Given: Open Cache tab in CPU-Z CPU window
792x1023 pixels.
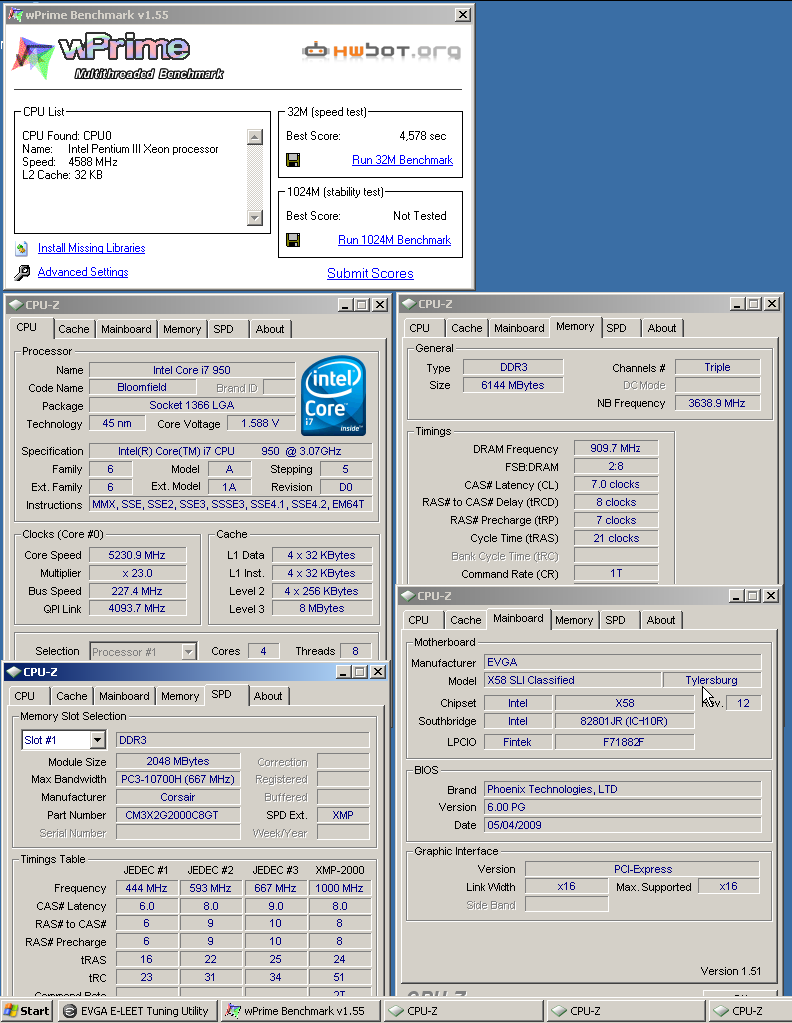Looking at the screenshot, I should coord(74,329).
